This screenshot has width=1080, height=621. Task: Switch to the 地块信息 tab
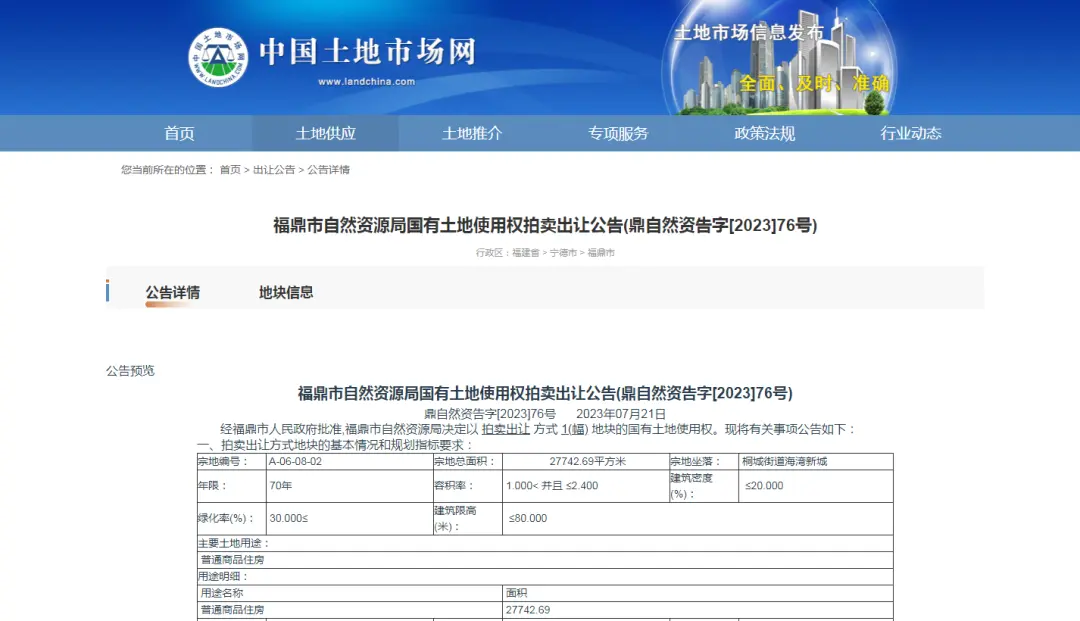(286, 293)
